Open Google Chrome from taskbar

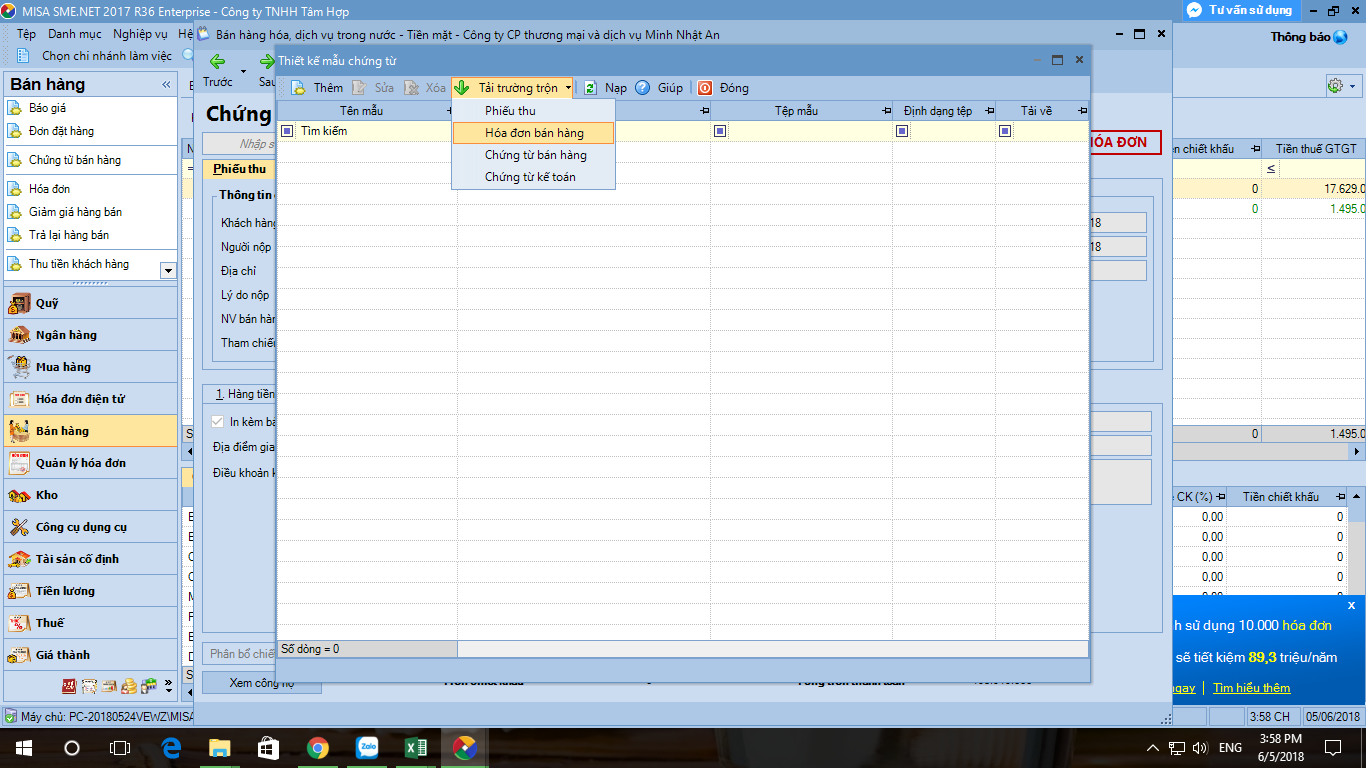tap(318, 747)
